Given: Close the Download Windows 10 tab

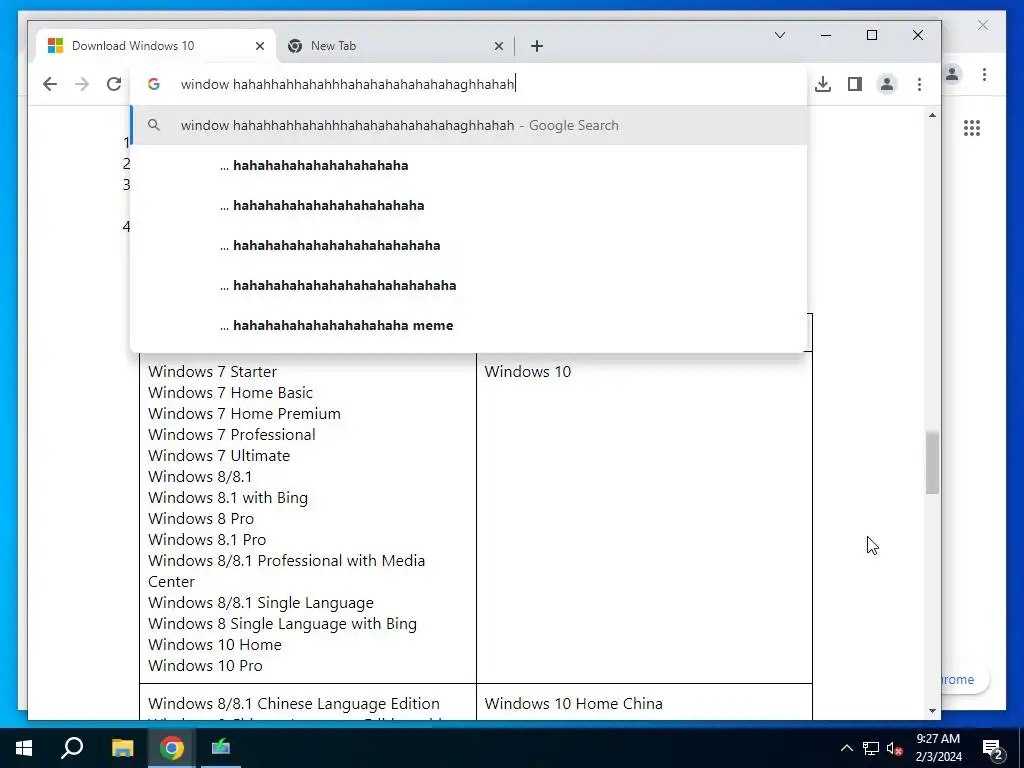Looking at the screenshot, I should 260,46.
